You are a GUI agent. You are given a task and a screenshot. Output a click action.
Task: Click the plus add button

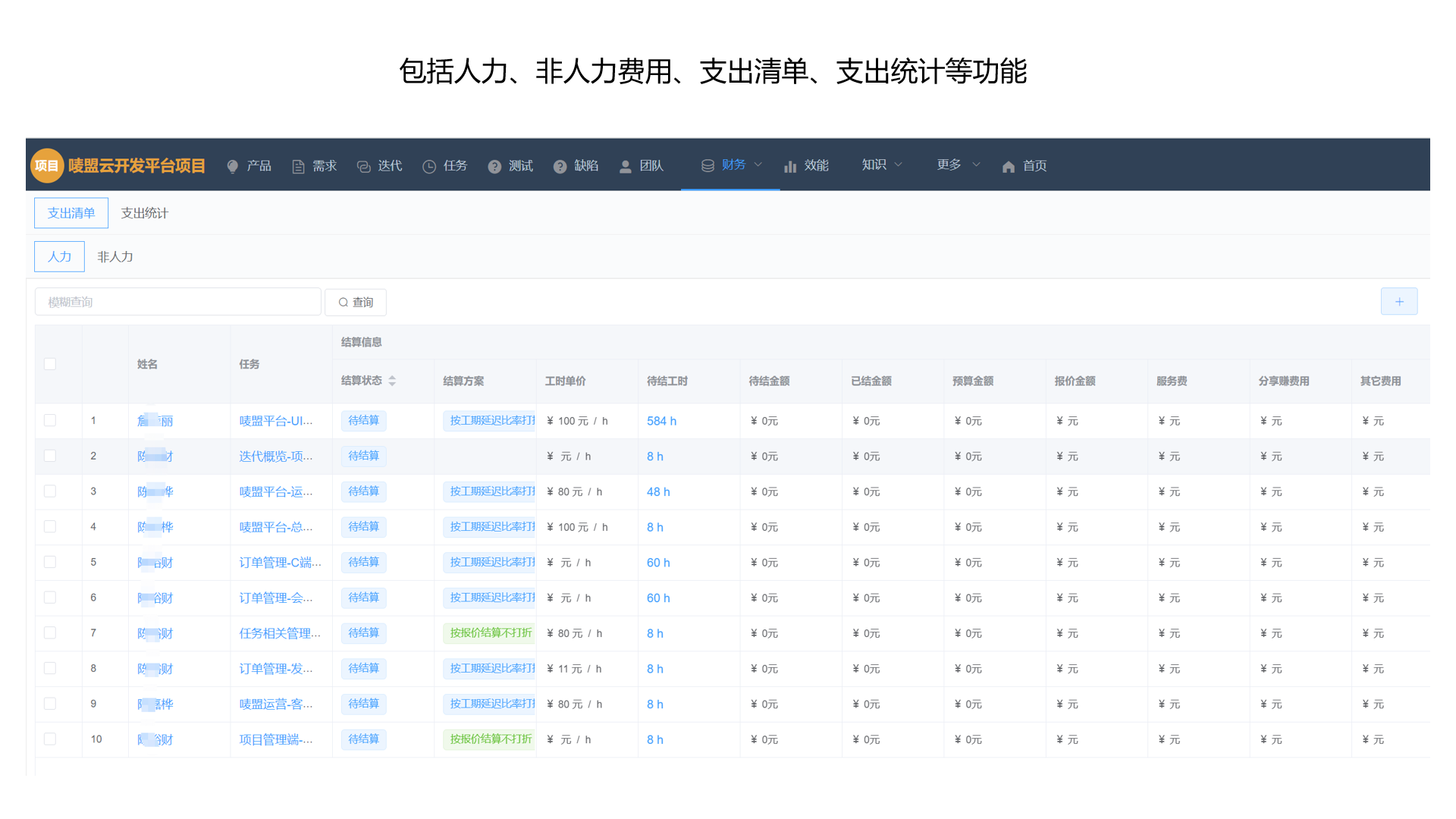1398,302
